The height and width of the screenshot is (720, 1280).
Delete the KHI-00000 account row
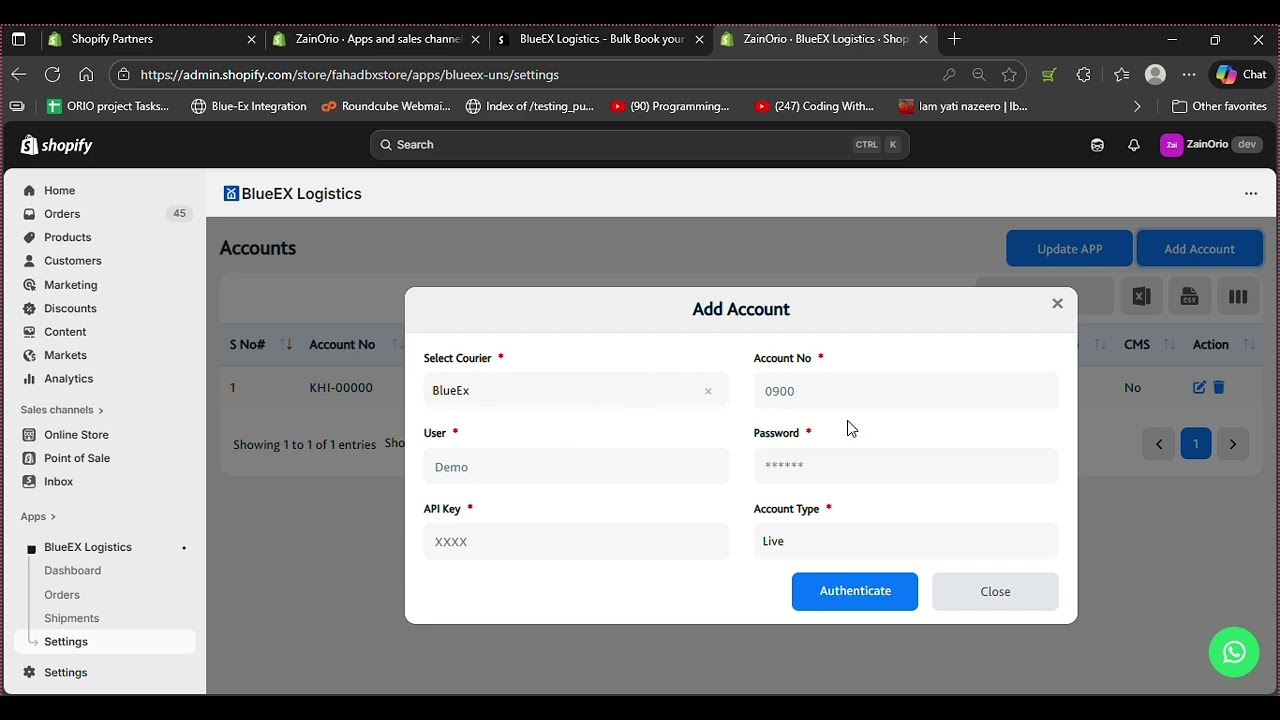(x=1219, y=387)
